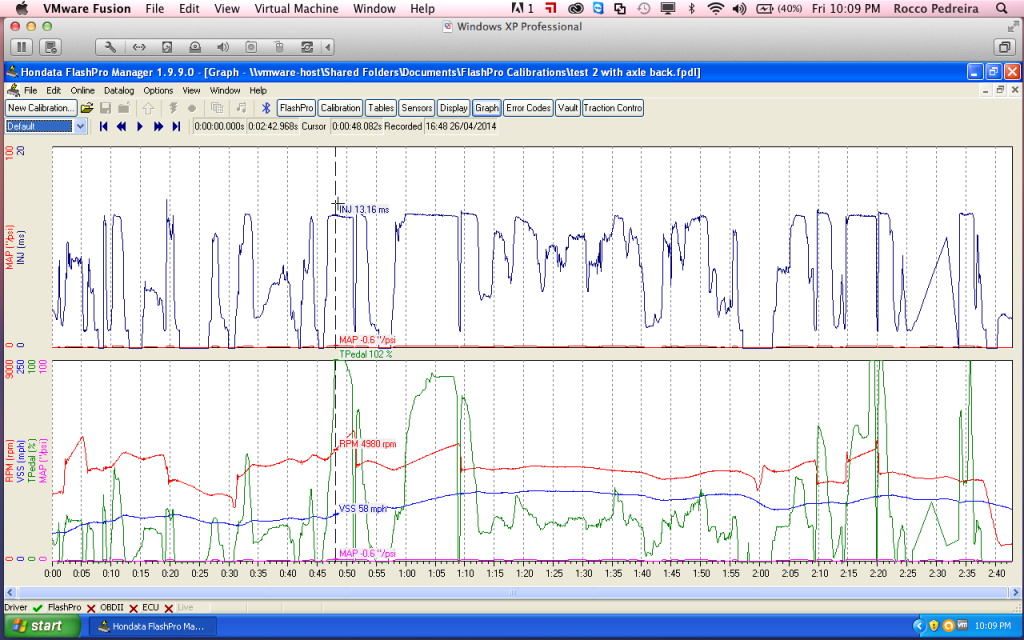Open a calibration file with the folder icon
The image size is (1024, 640).
[x=87, y=108]
